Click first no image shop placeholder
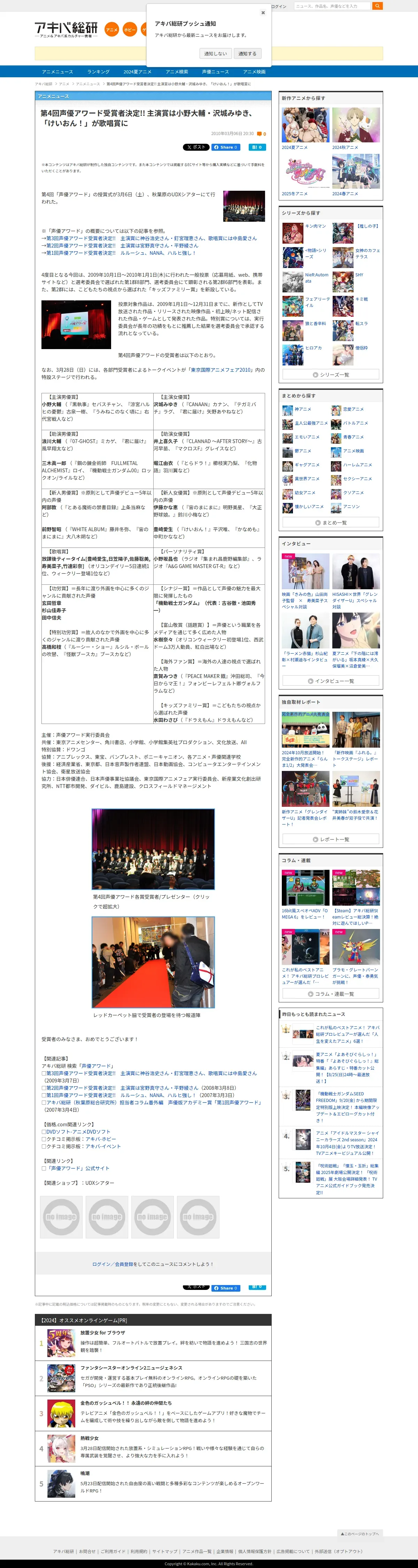 61,1217
